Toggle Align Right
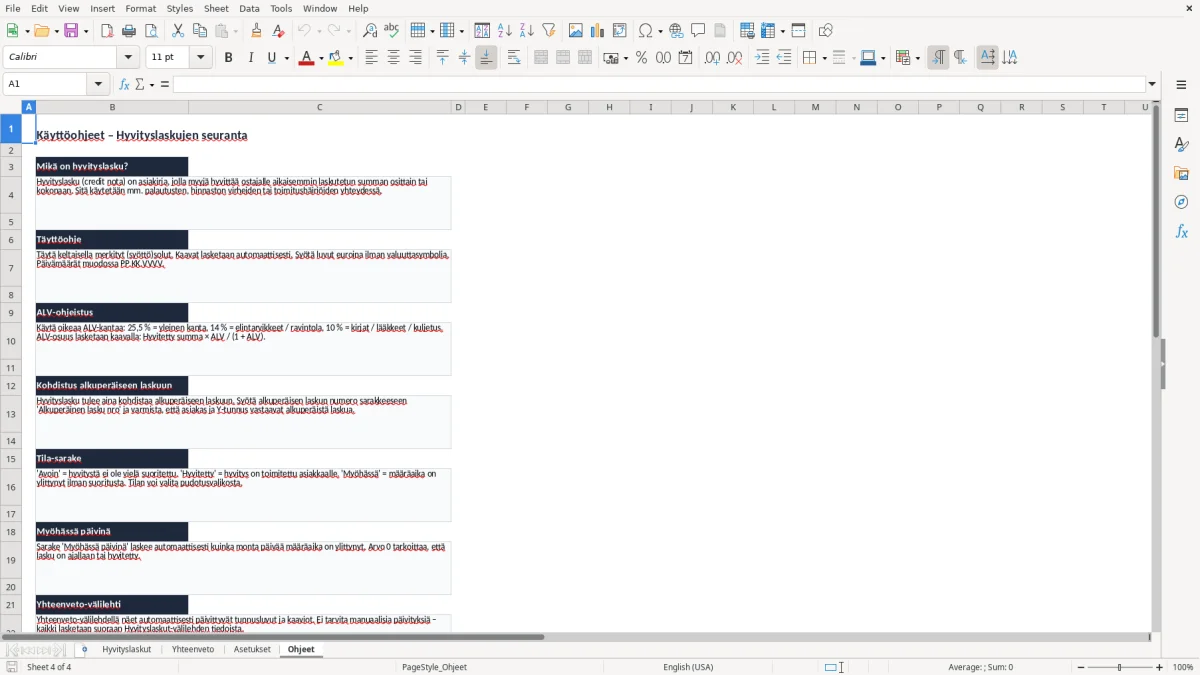This screenshot has width=1200, height=675. tap(415, 58)
